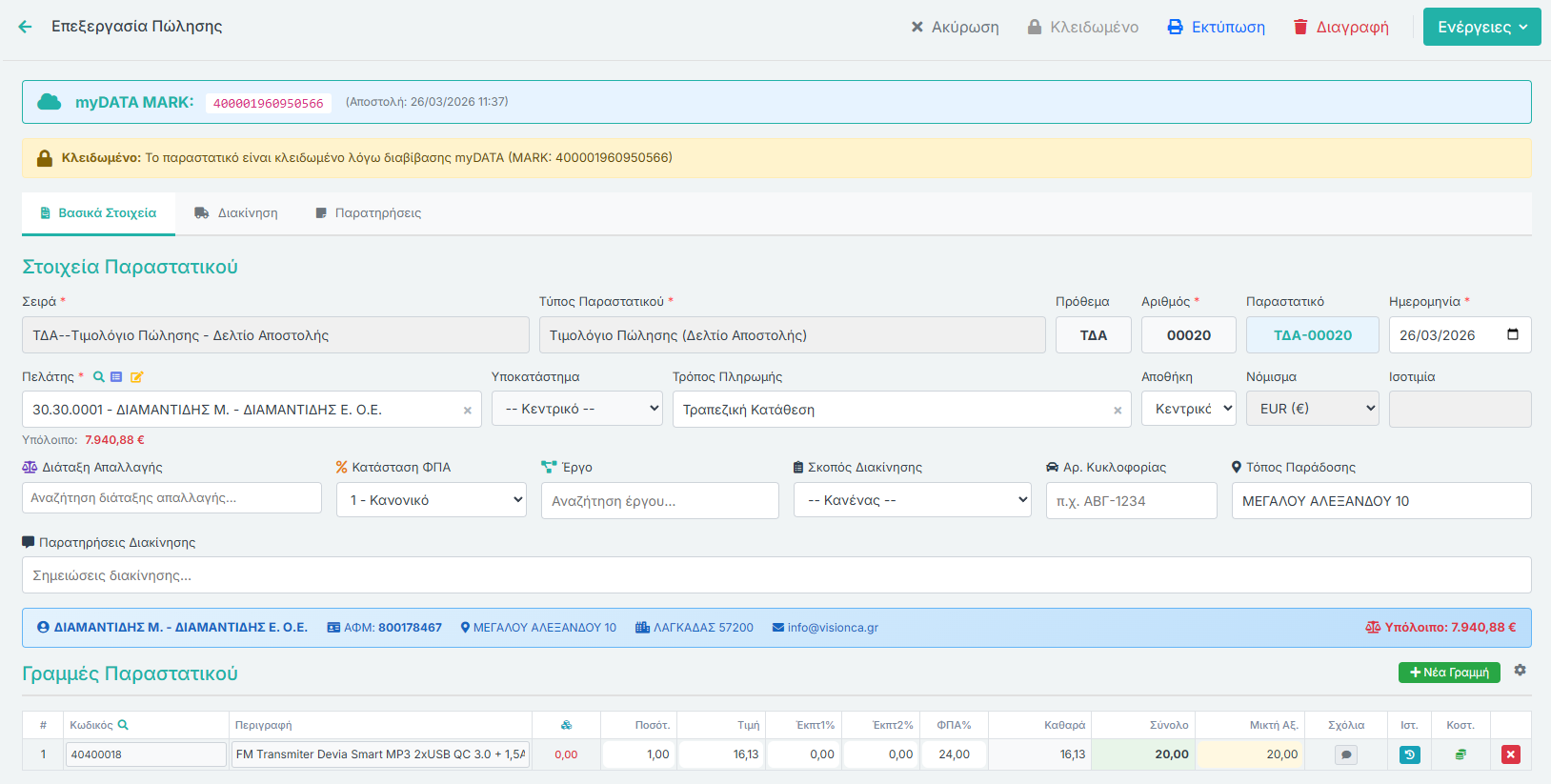Click the line 1 code field 40400018
Viewport: 1551px width, 784px height.
[x=146, y=754]
